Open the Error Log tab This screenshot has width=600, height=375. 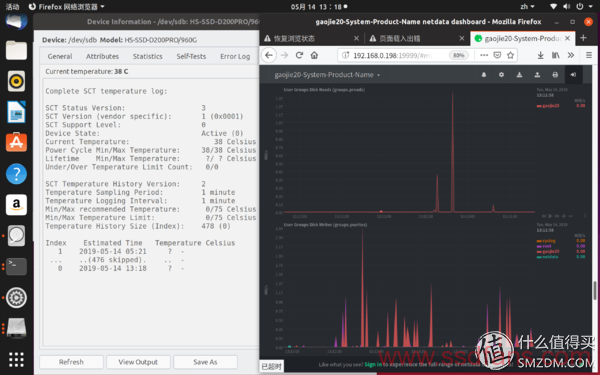(235, 56)
